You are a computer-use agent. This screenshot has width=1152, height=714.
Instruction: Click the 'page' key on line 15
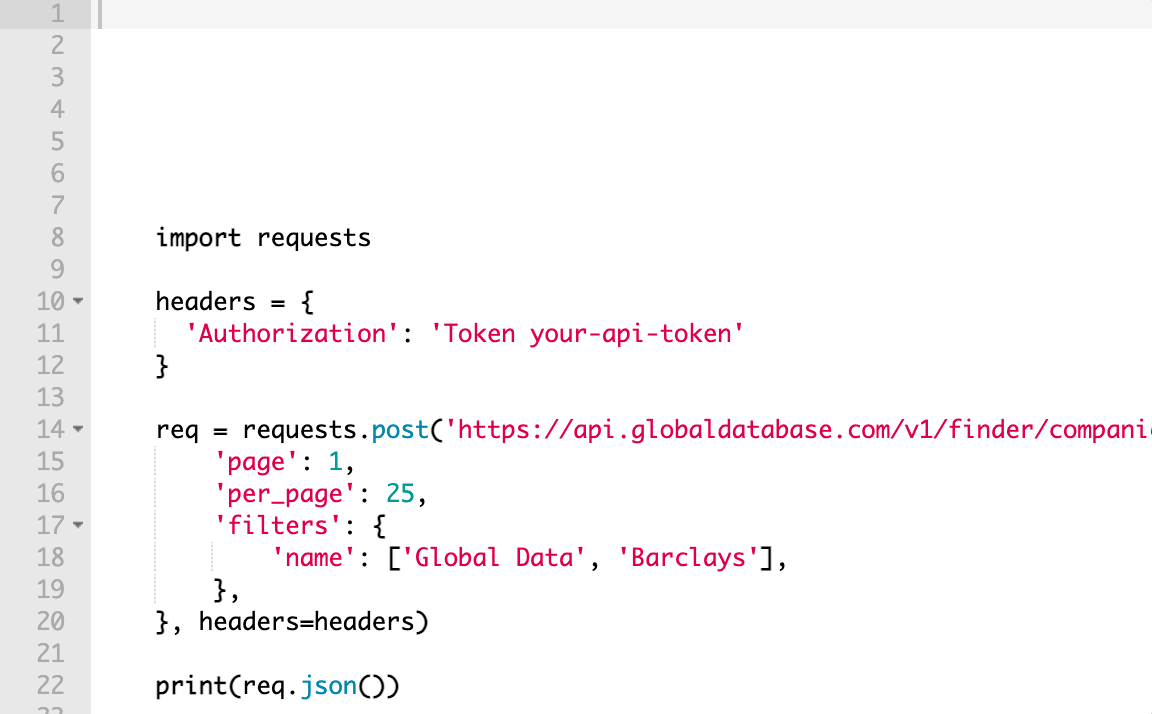tap(256, 462)
